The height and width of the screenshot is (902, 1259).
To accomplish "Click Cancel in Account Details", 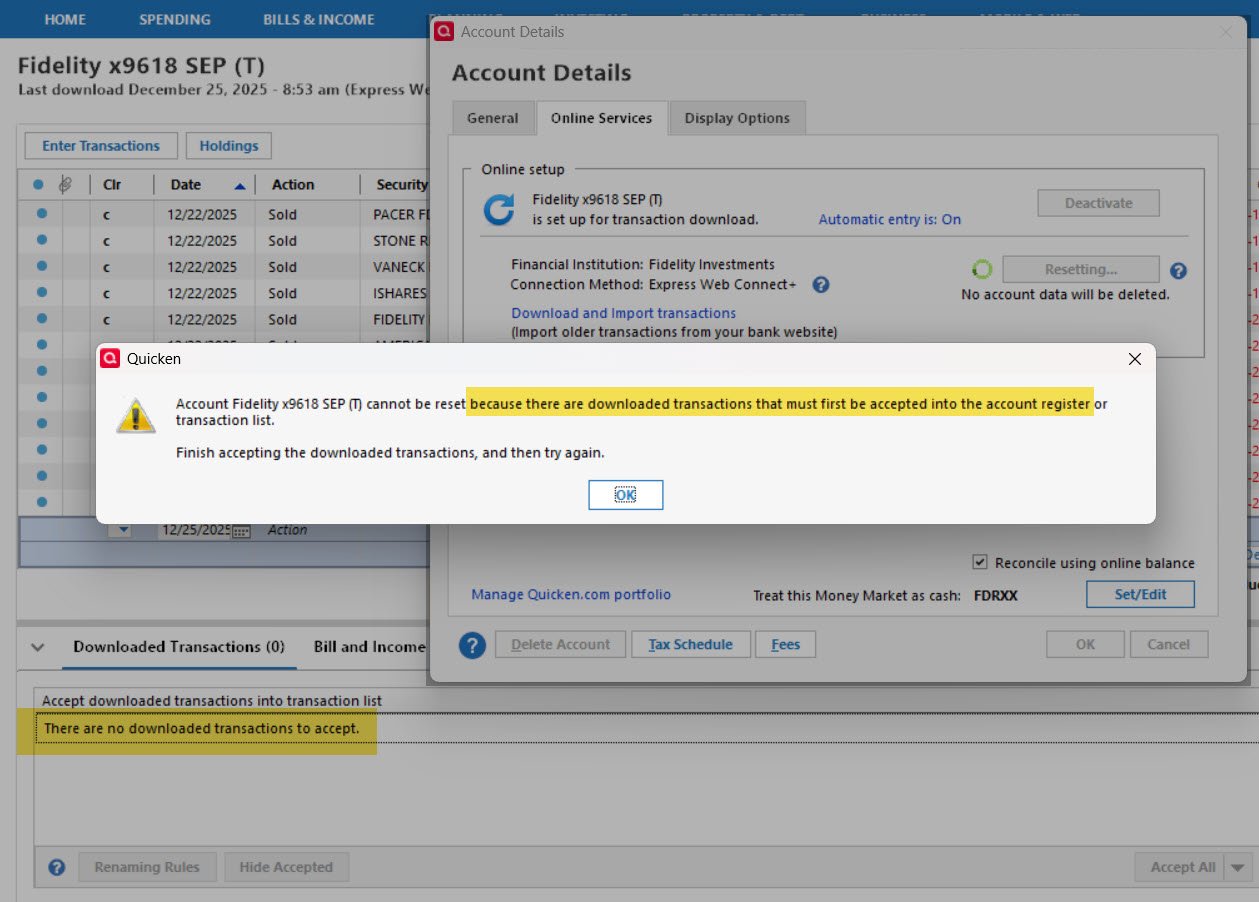I will pos(1168,645).
